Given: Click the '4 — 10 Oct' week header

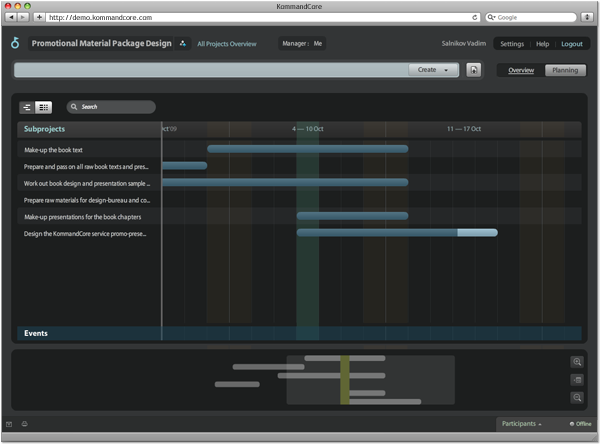Looking at the screenshot, I should tap(308, 129).
